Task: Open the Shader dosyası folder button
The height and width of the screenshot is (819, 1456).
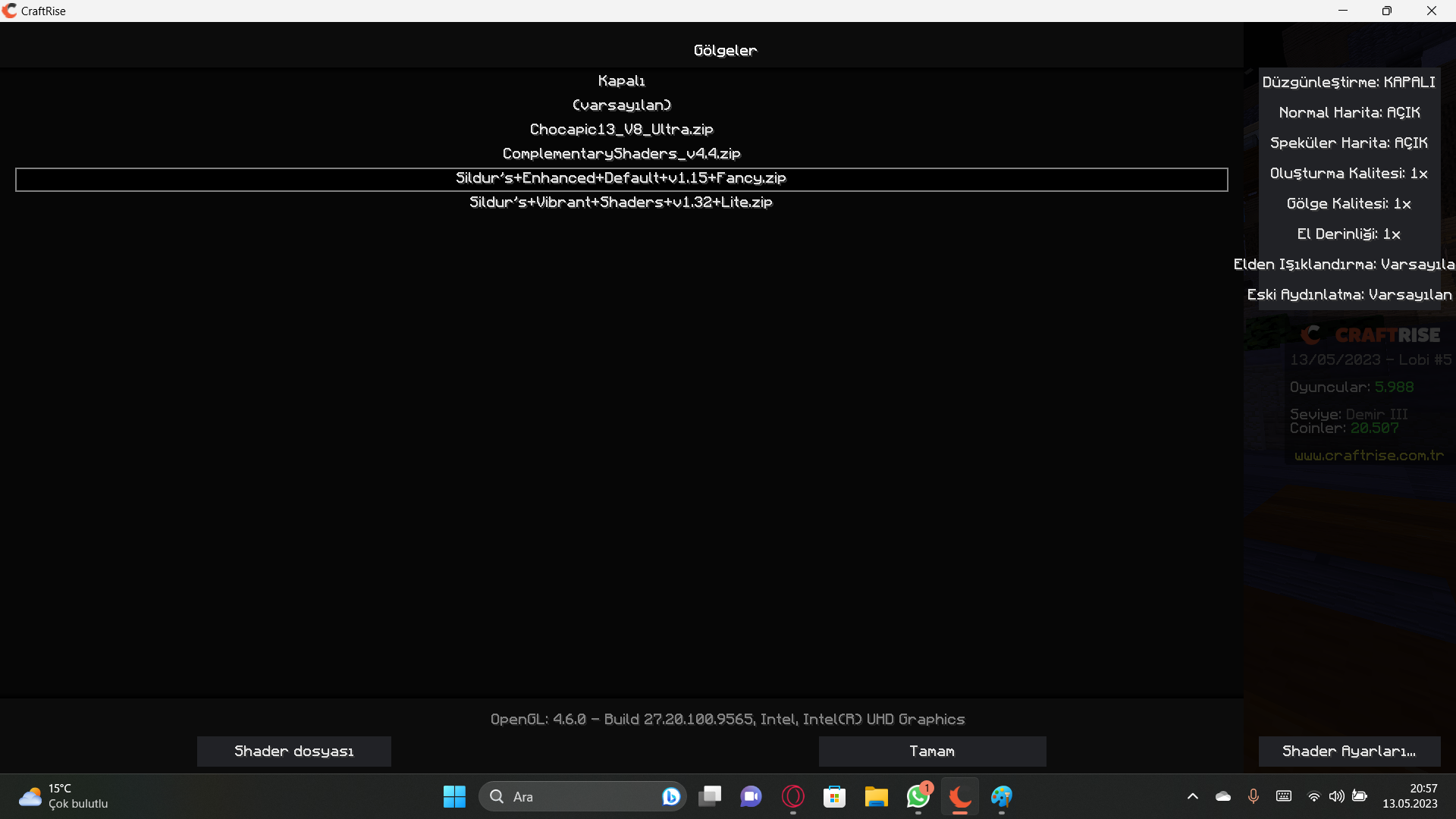Action: pyautogui.click(x=294, y=751)
